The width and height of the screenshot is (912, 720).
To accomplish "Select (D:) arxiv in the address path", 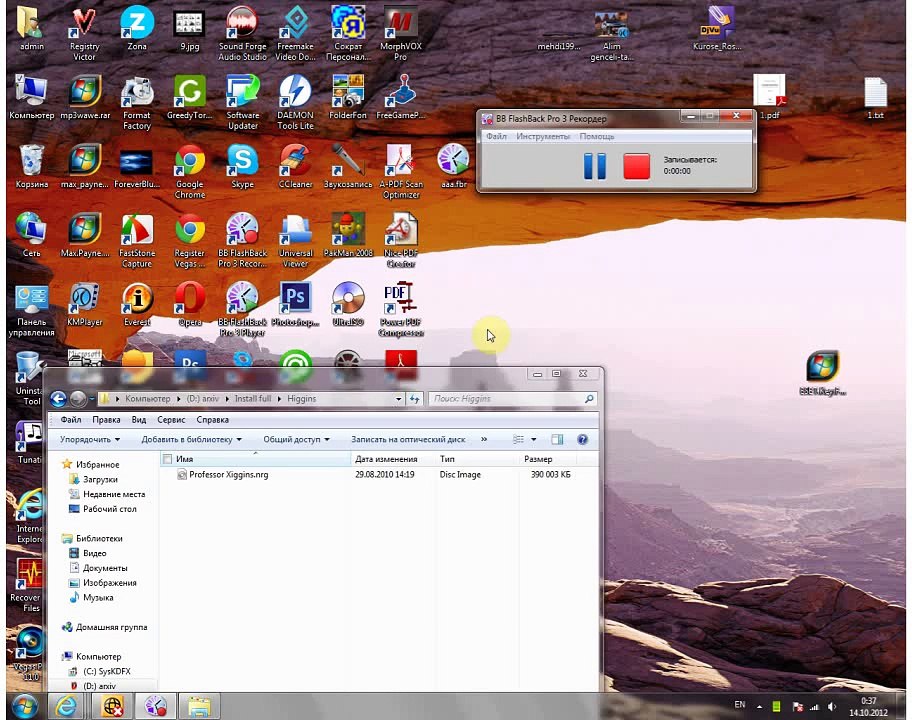I will point(202,399).
